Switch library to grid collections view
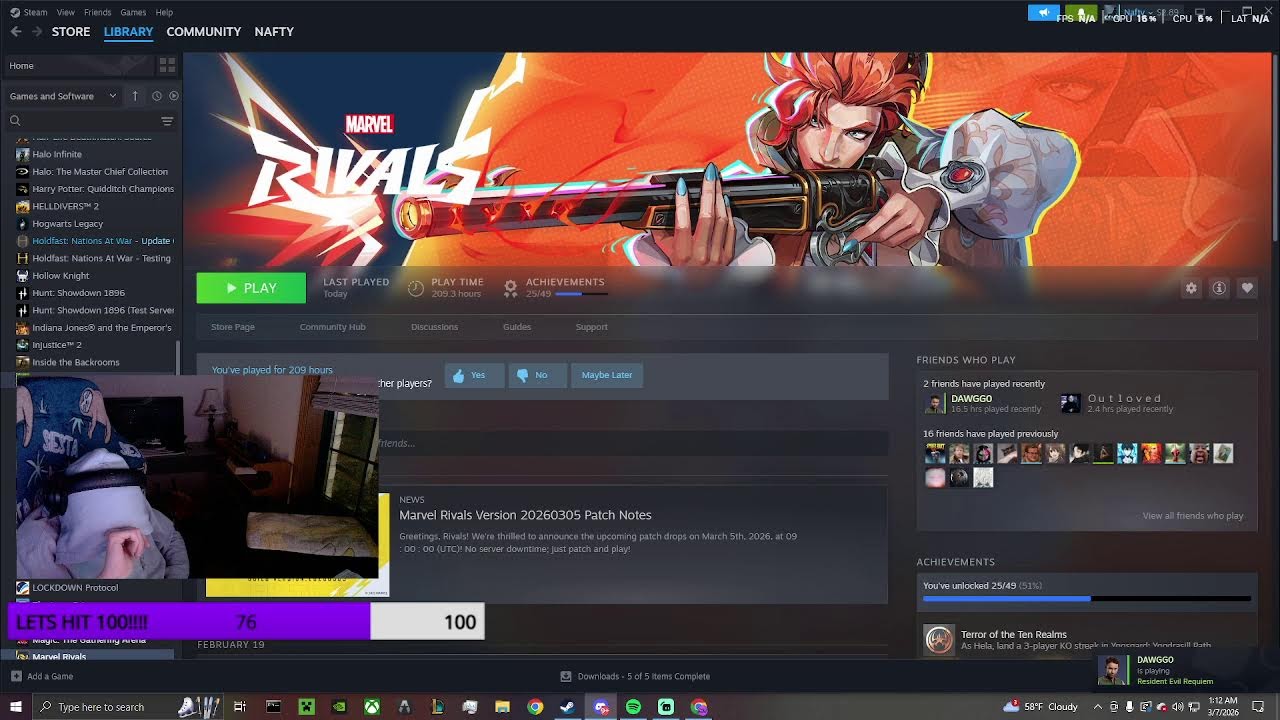The image size is (1280, 720). pos(167,65)
